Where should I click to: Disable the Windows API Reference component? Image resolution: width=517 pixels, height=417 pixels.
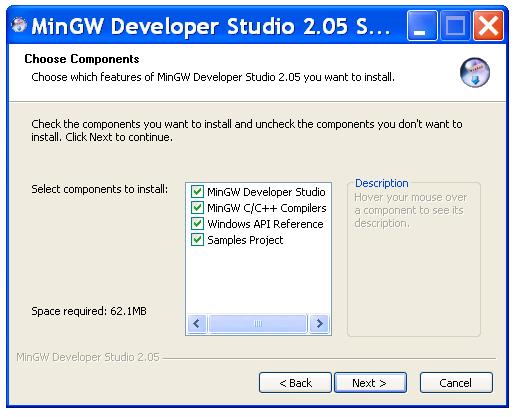coord(197,224)
